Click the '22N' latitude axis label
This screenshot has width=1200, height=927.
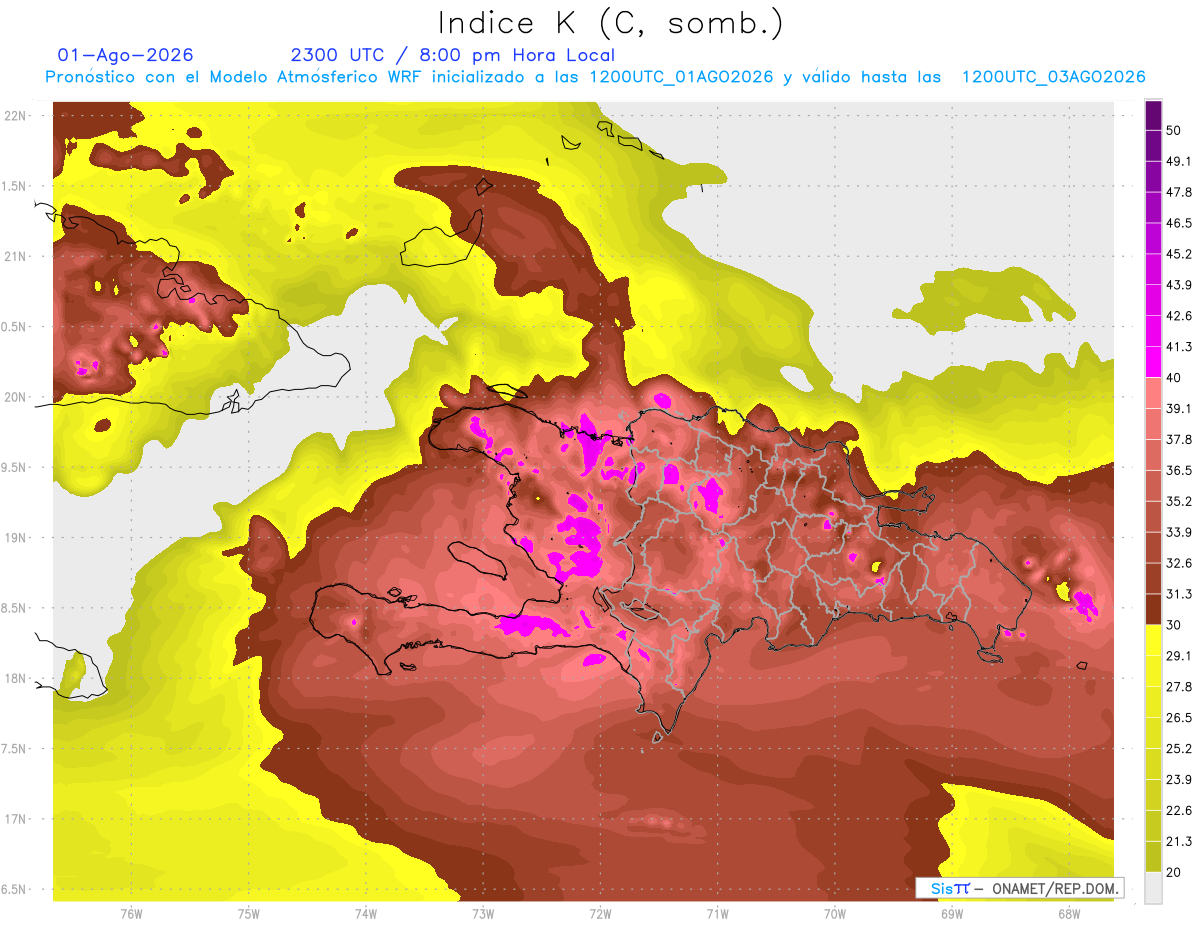coord(16,115)
